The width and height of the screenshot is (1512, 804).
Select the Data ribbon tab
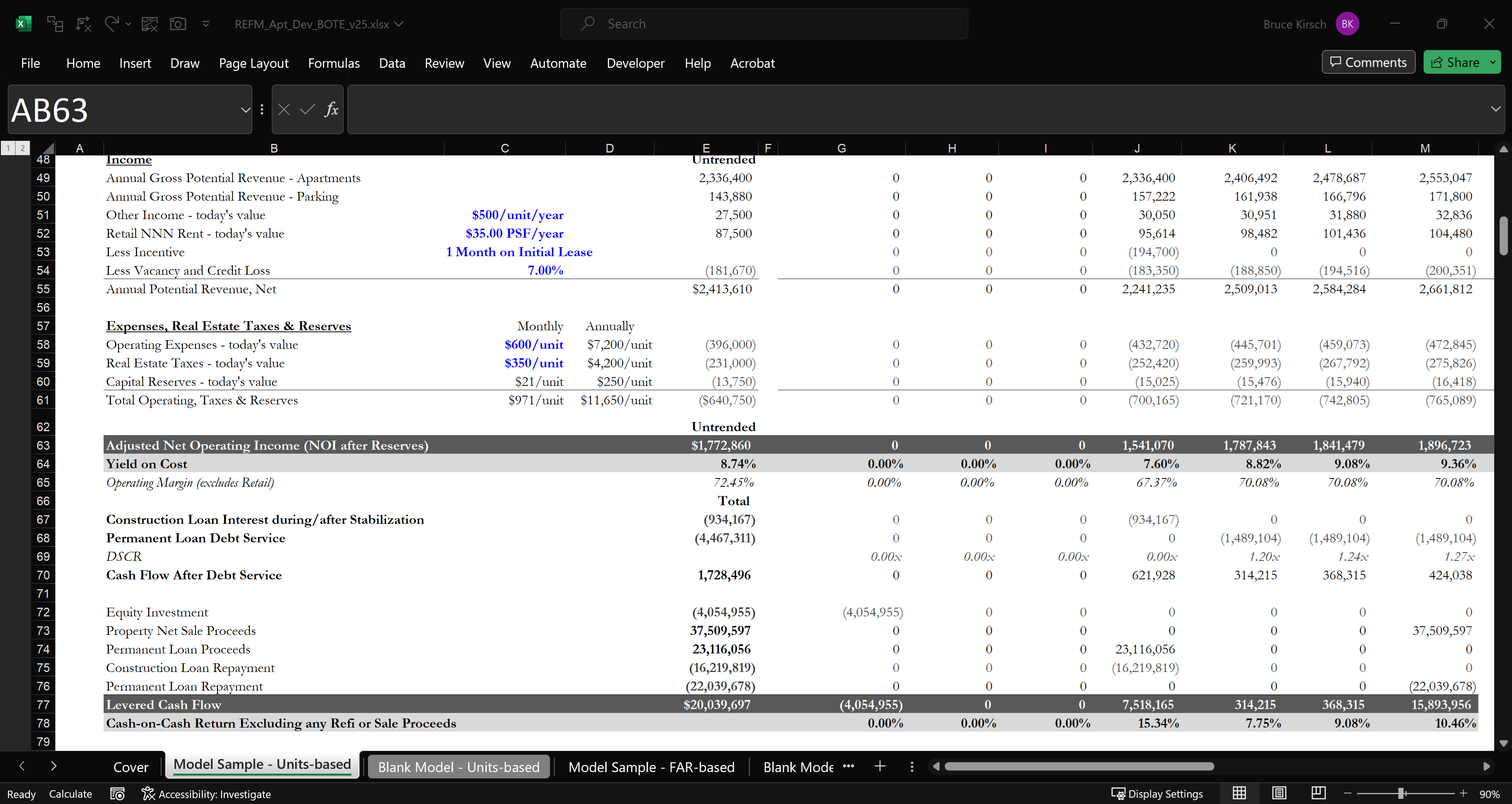392,63
